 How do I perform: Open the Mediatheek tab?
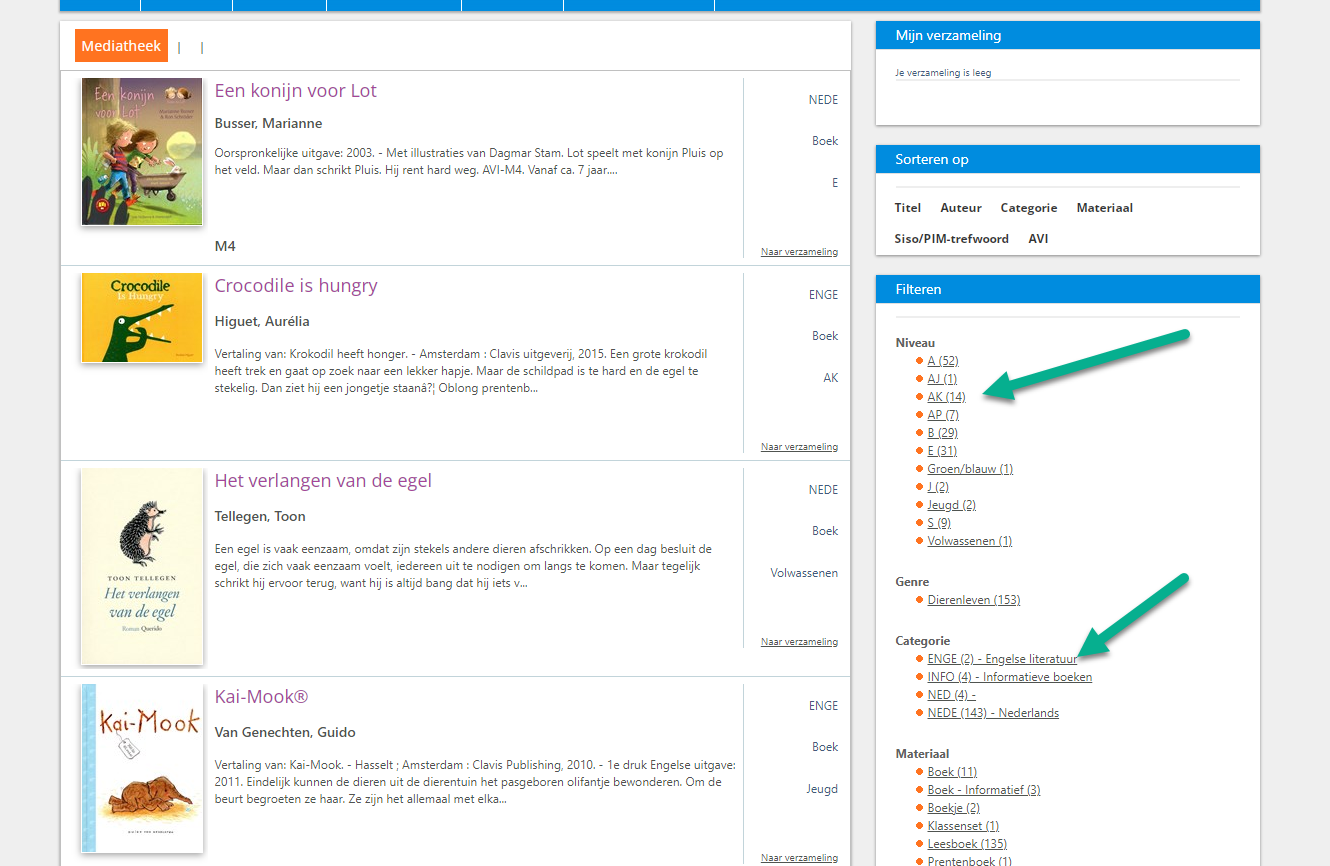(x=121, y=46)
